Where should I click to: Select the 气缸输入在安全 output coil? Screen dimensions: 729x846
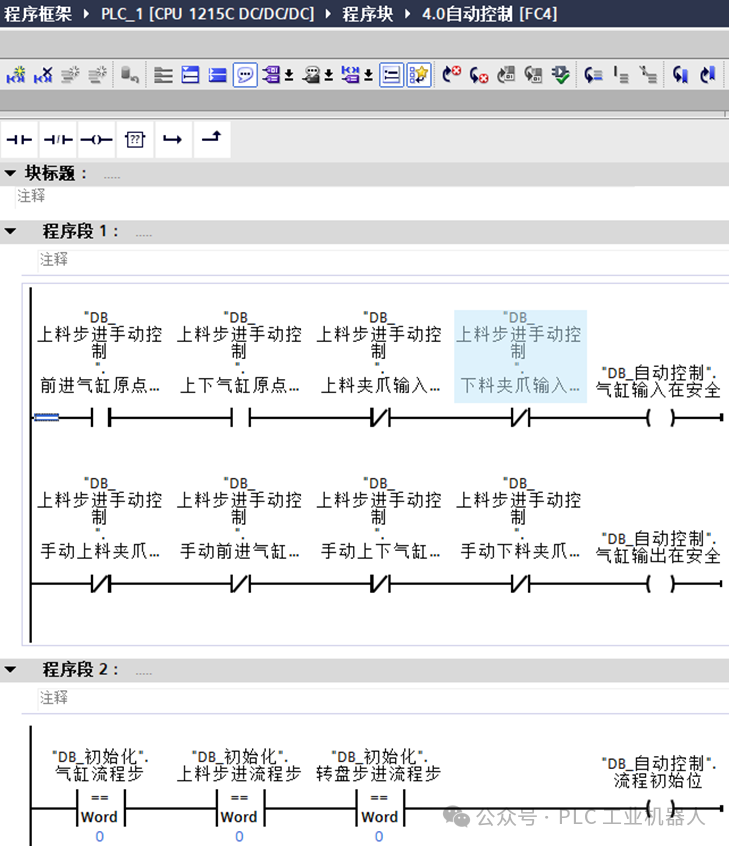(661, 418)
